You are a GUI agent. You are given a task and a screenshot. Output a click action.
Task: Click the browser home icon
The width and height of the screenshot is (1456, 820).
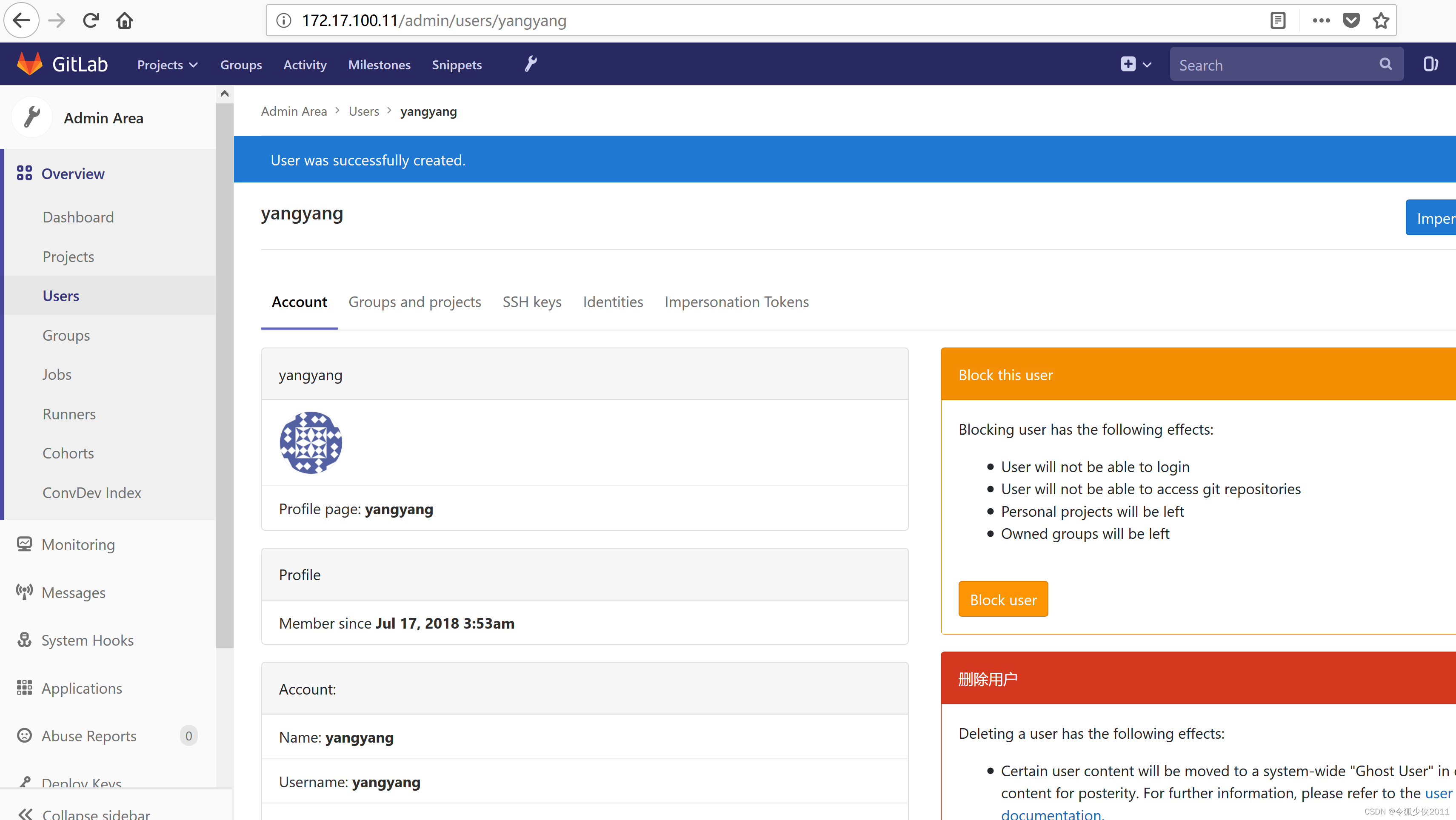click(124, 20)
